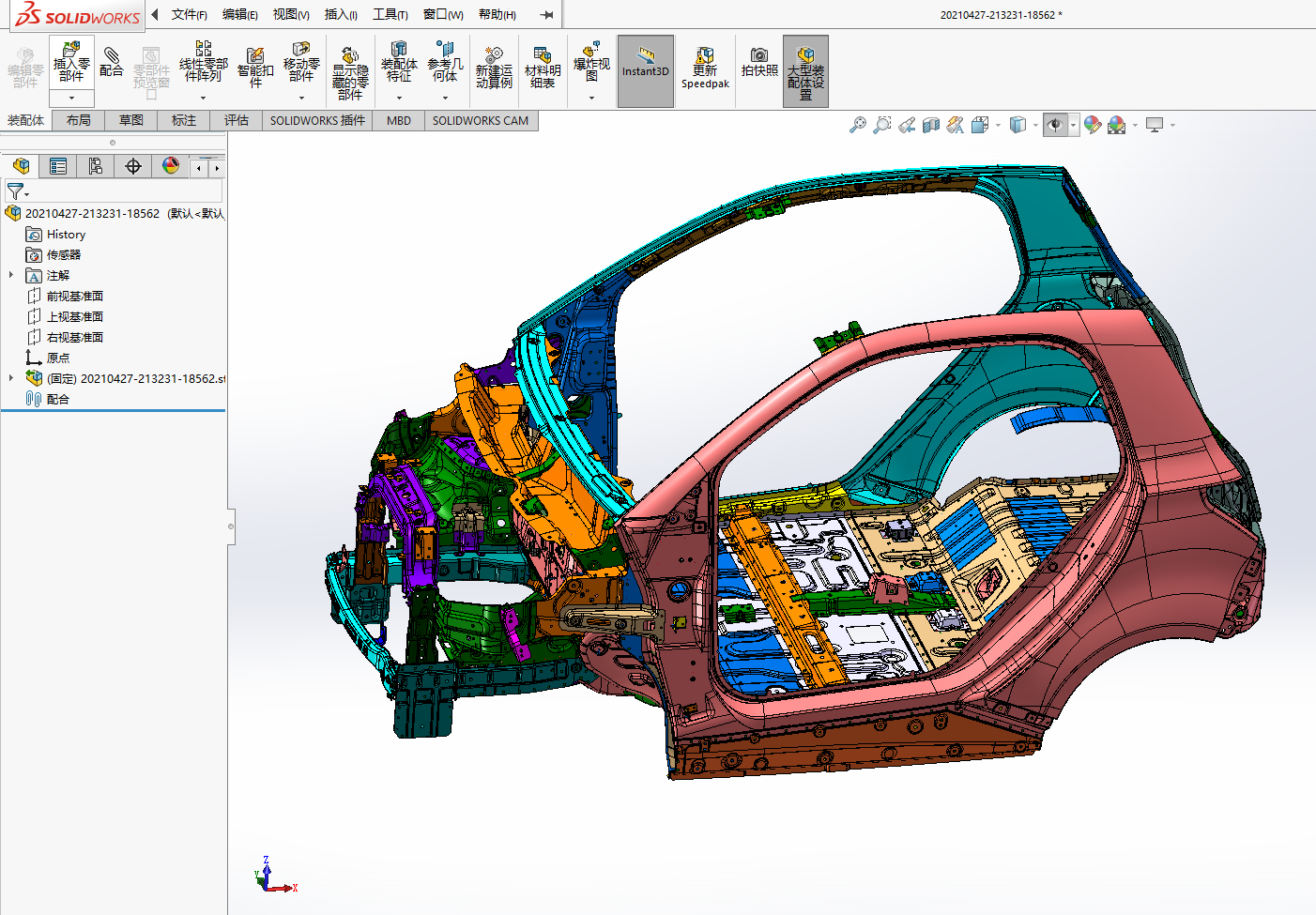The image size is (1316, 915).
Task: Select the 智能扣件 (Smart Fasteners) tool
Action: pos(255,65)
